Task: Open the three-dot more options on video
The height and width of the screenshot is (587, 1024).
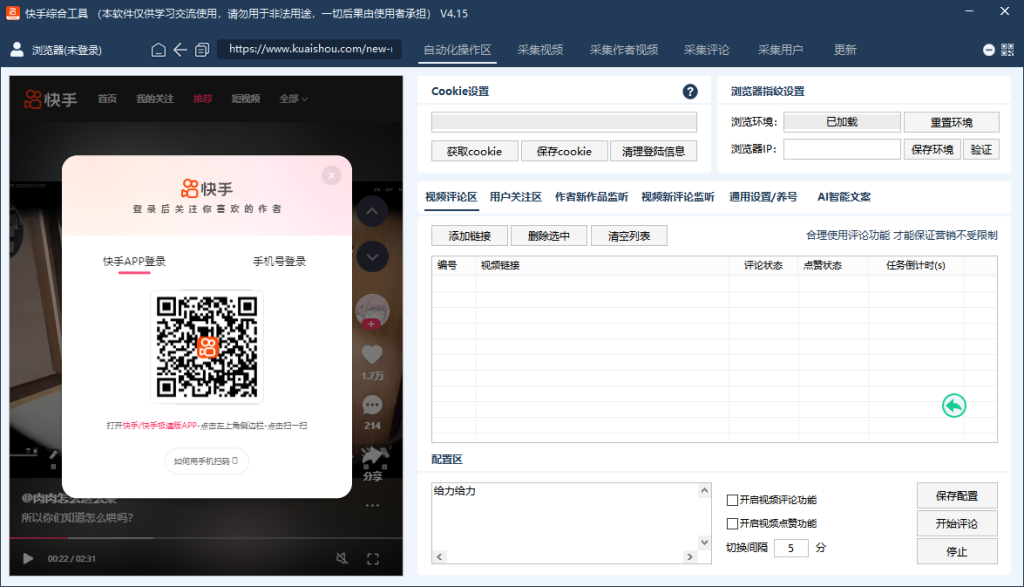Action: (372, 505)
